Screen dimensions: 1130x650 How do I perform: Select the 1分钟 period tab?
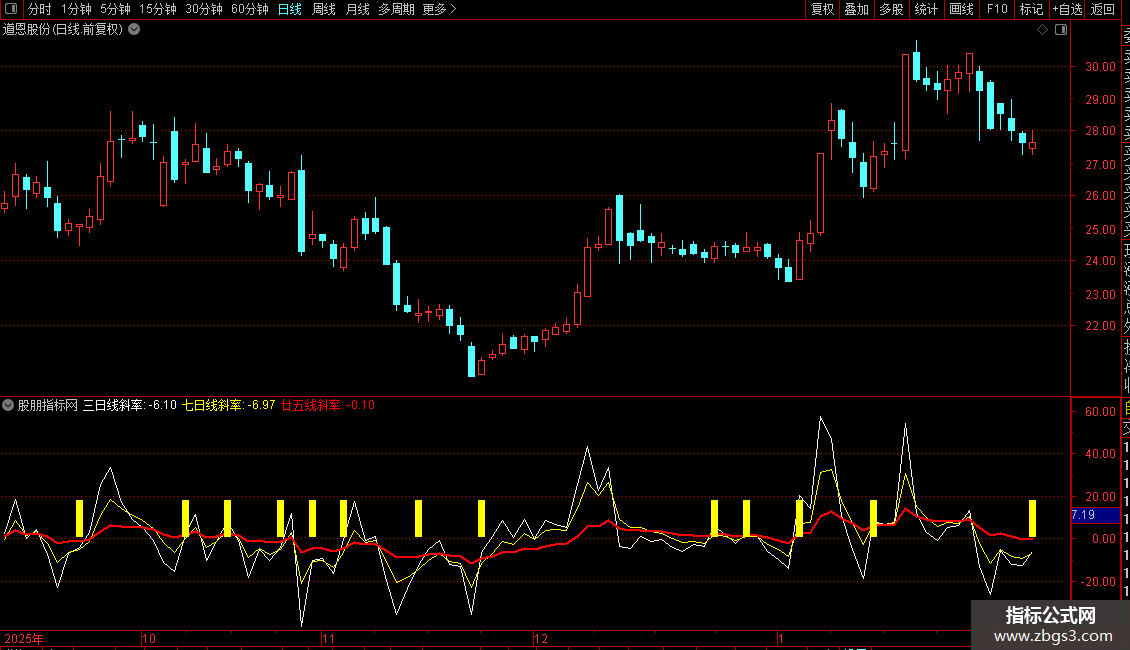pyautogui.click(x=76, y=9)
